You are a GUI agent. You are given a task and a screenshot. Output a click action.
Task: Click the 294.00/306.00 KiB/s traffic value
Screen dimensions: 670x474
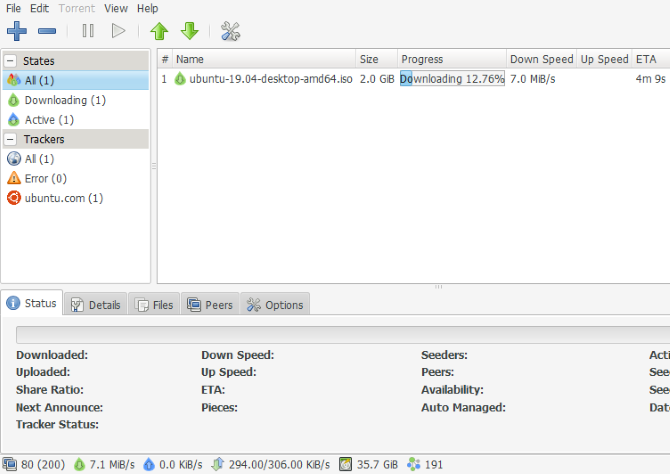click(279, 465)
